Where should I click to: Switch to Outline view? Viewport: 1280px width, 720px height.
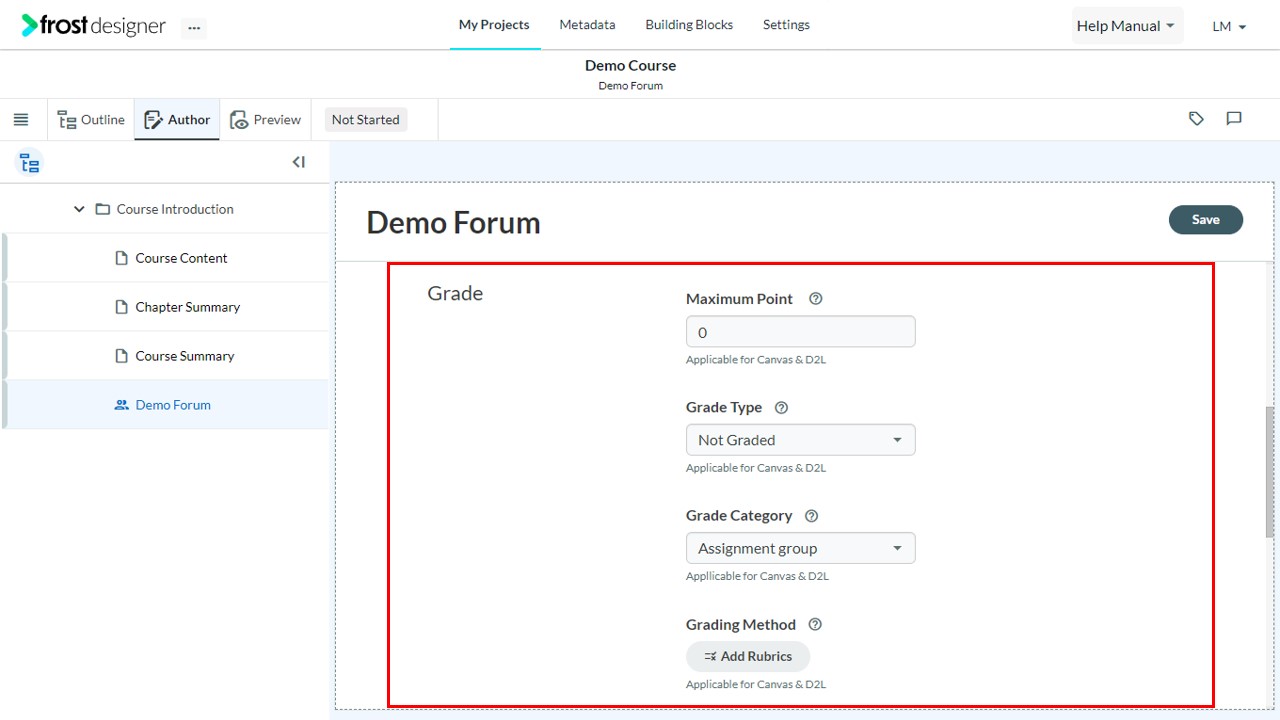click(91, 120)
